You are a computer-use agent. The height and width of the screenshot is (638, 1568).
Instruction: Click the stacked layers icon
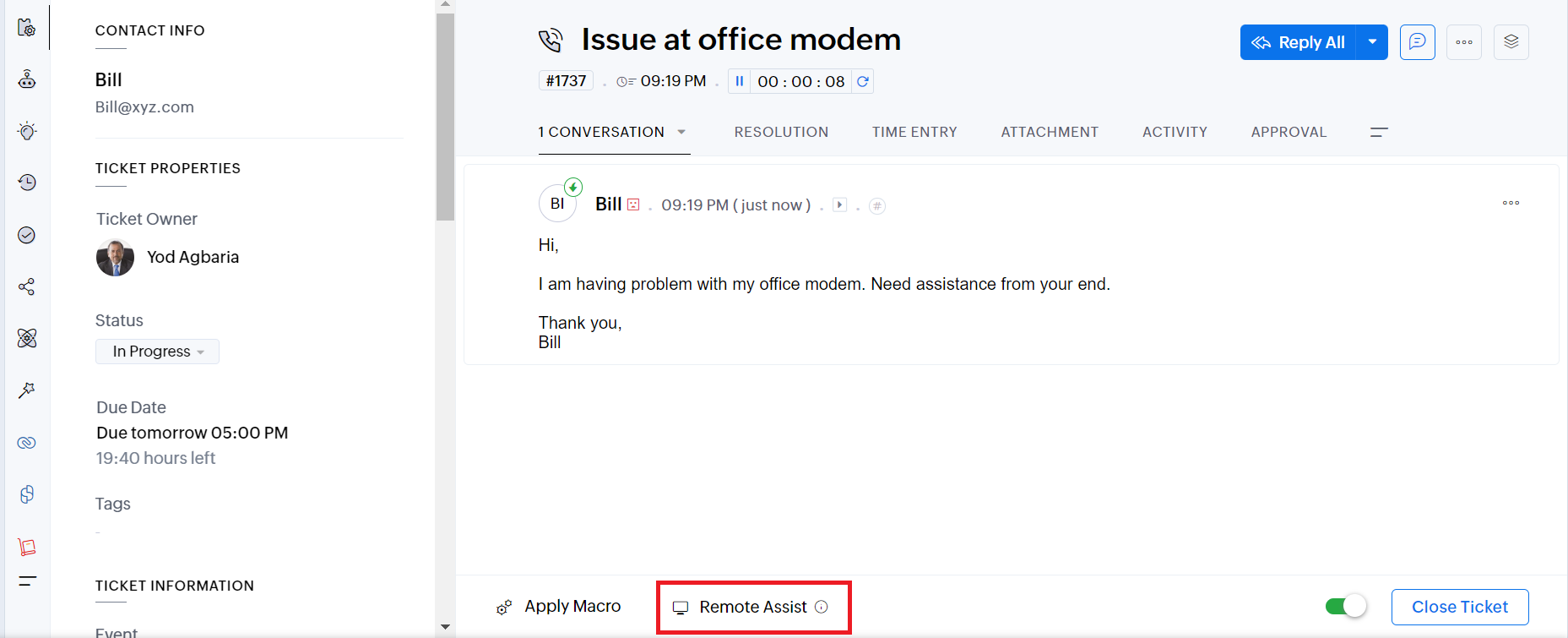(1511, 42)
